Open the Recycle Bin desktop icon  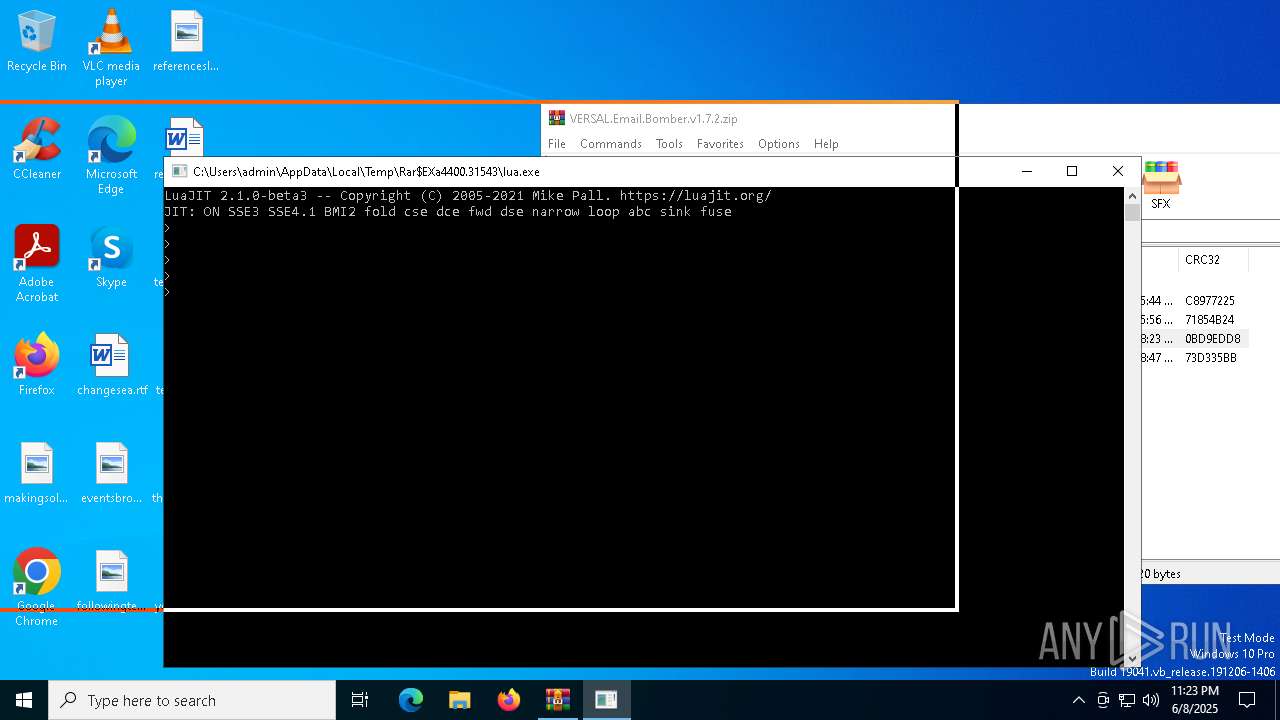[x=37, y=42]
